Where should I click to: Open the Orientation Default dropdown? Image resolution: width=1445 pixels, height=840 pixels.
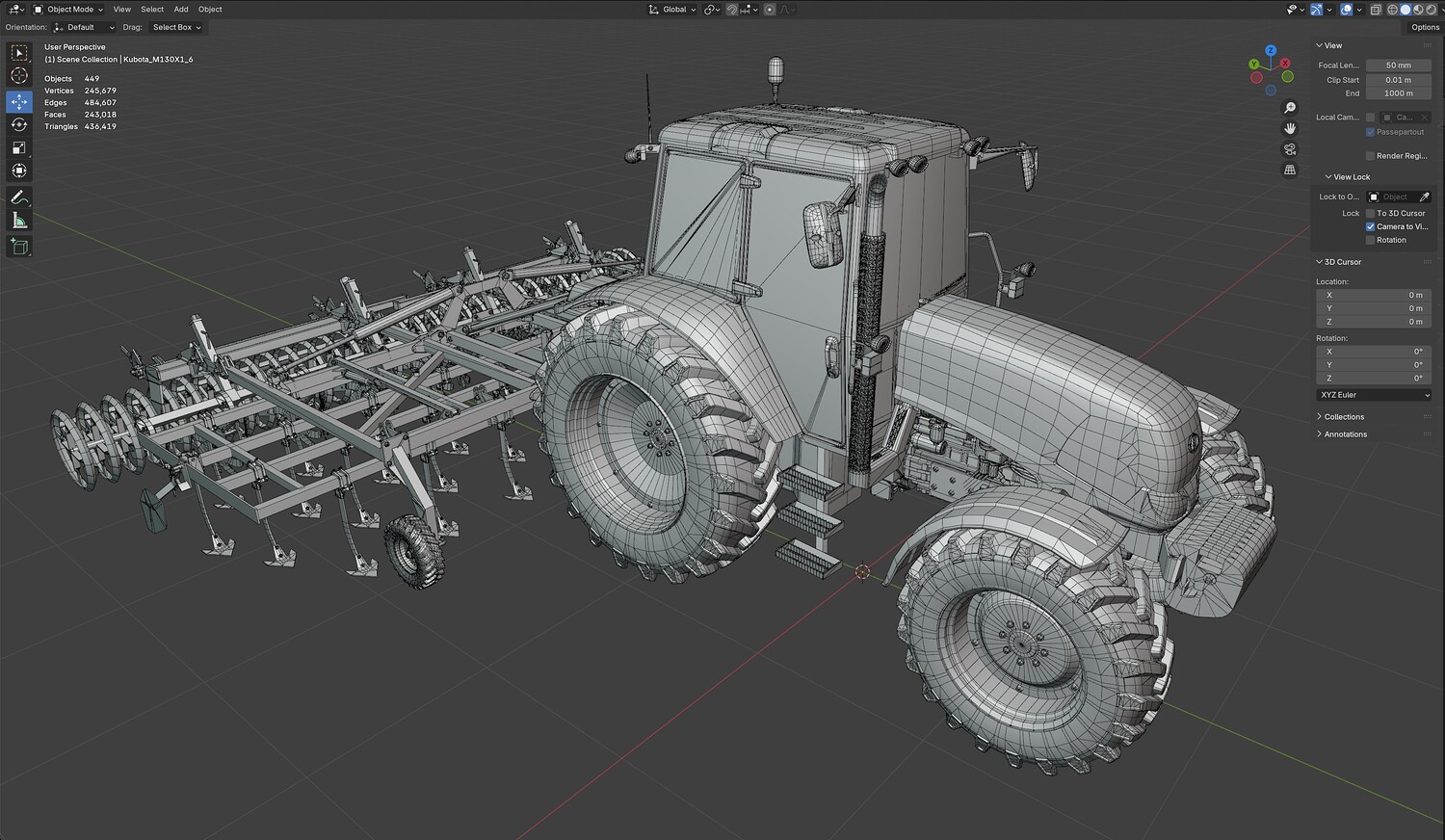point(84,27)
